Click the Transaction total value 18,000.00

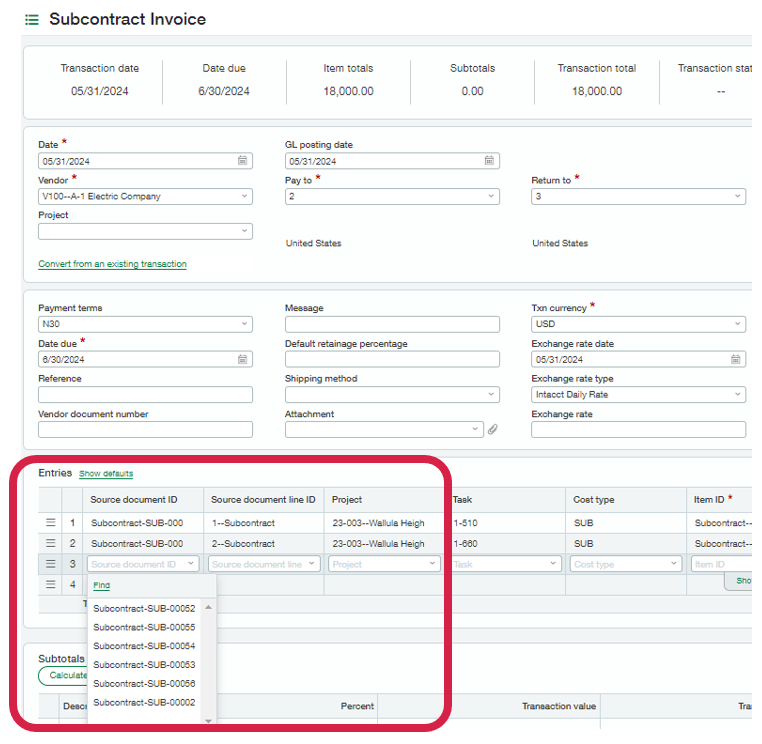(597, 91)
